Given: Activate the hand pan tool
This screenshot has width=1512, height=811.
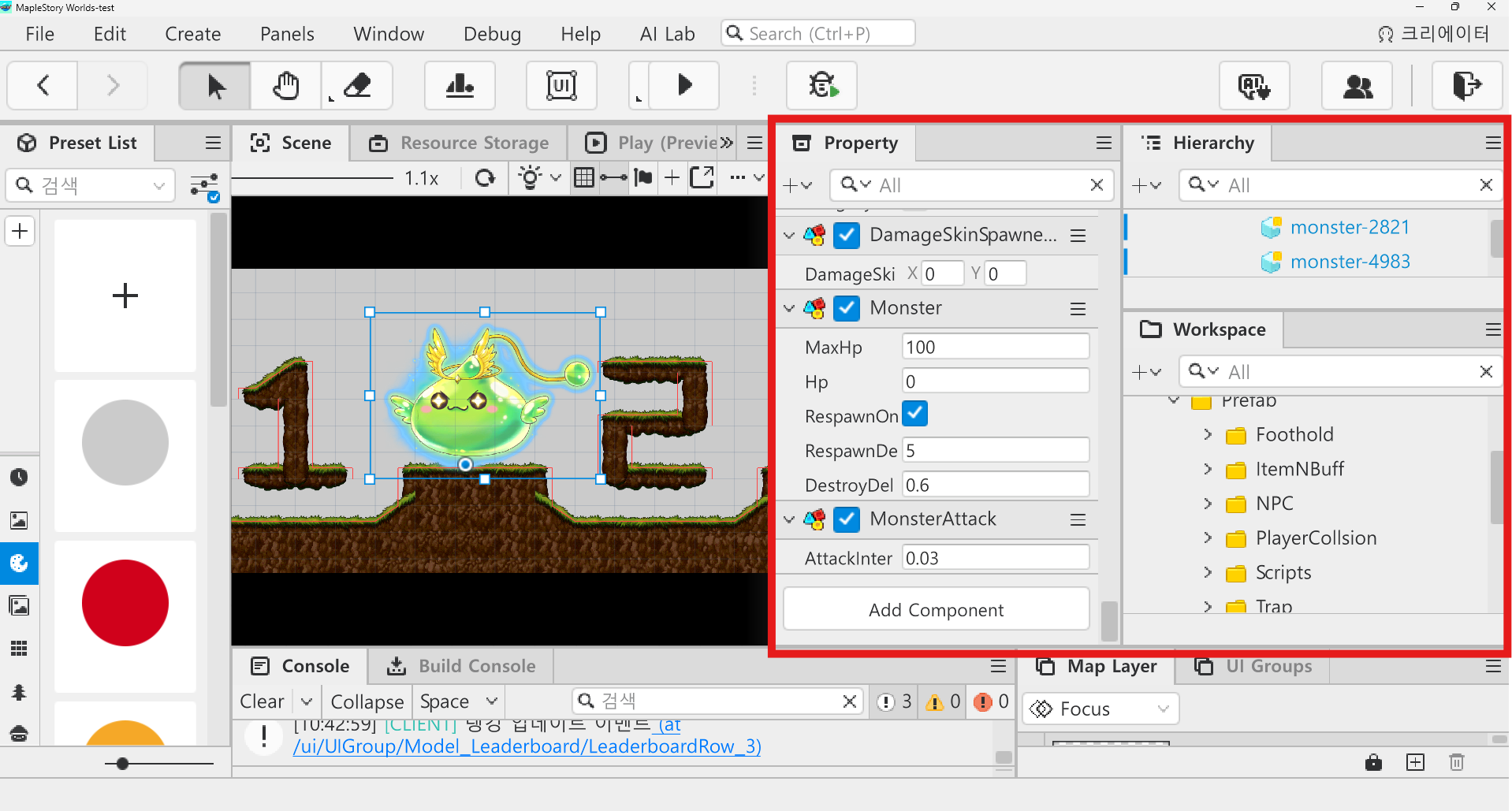Looking at the screenshot, I should click(x=285, y=85).
